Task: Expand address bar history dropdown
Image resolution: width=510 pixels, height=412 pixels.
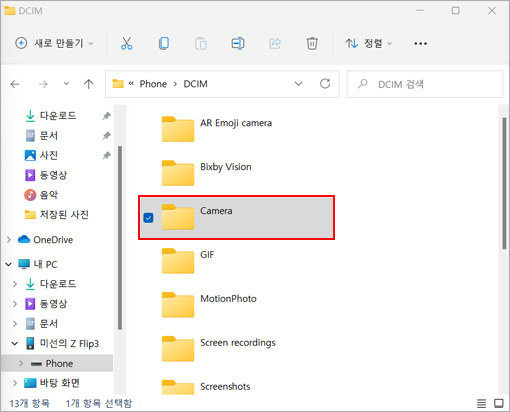Action: tap(299, 84)
